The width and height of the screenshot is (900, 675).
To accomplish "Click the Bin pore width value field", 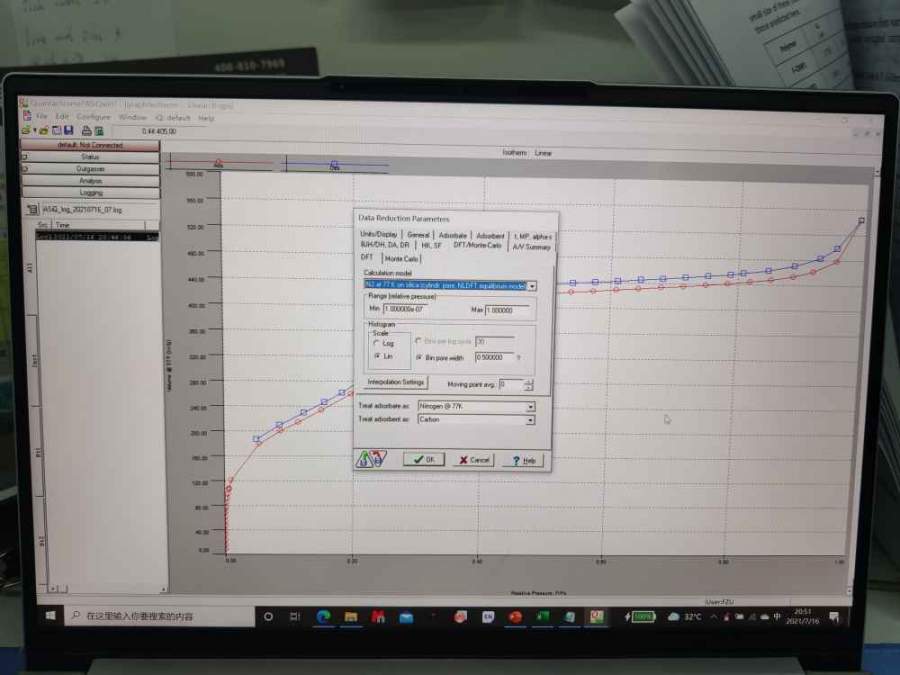I will [x=494, y=357].
